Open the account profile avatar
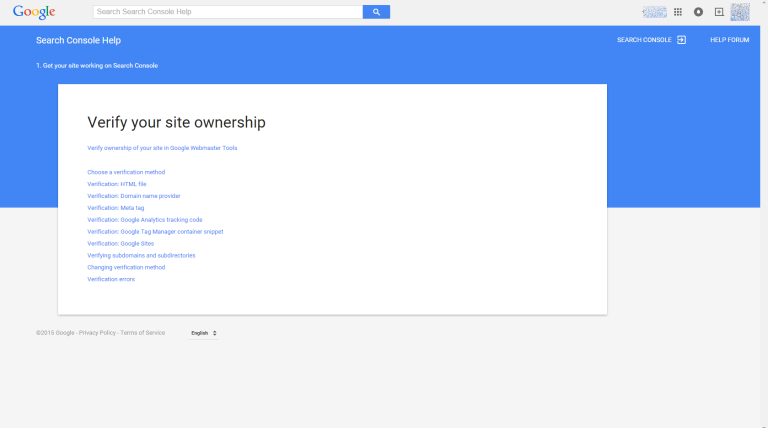Viewport: 768px width, 428px height. click(740, 12)
